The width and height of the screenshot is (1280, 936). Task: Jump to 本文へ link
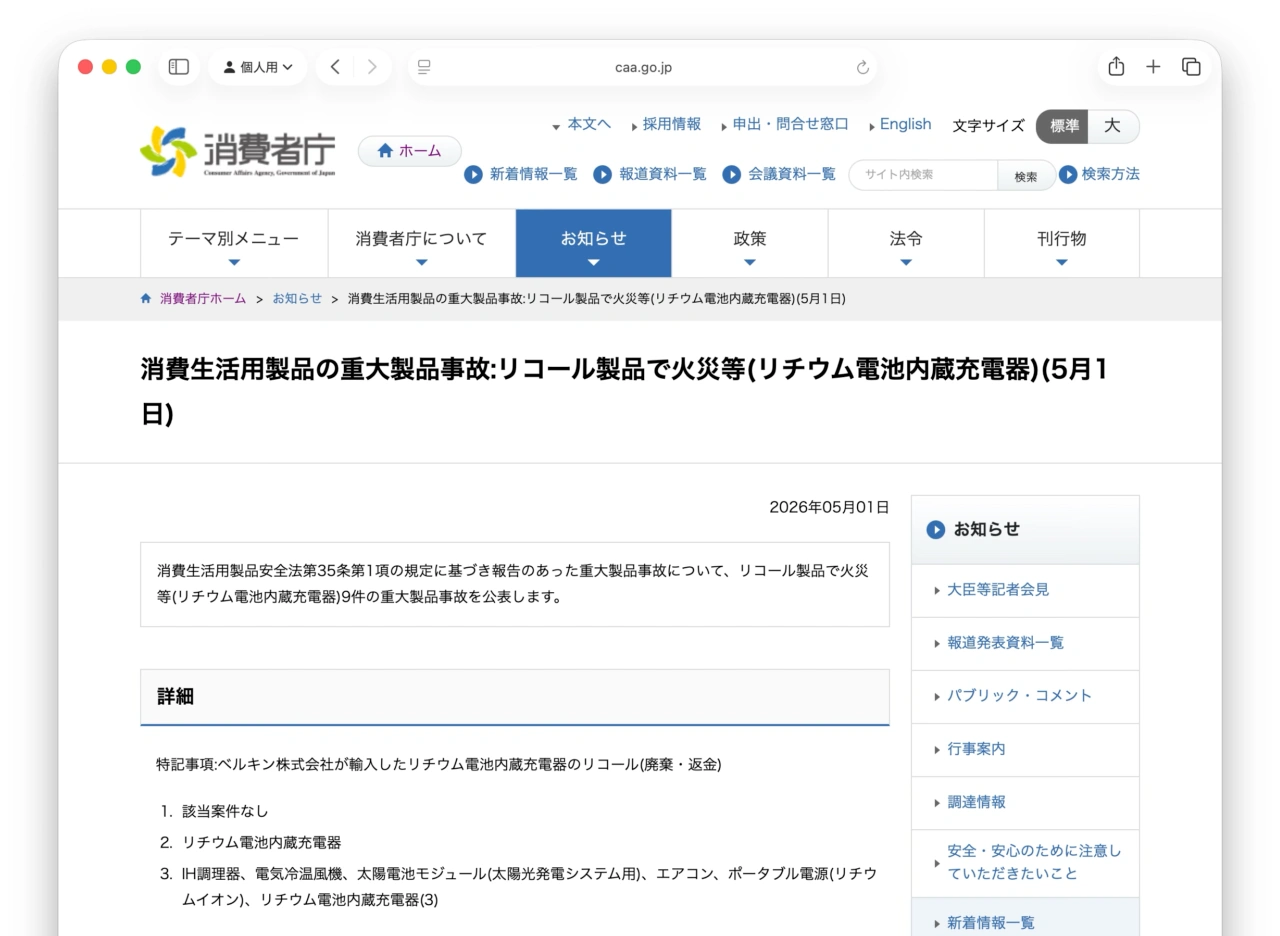(x=589, y=124)
